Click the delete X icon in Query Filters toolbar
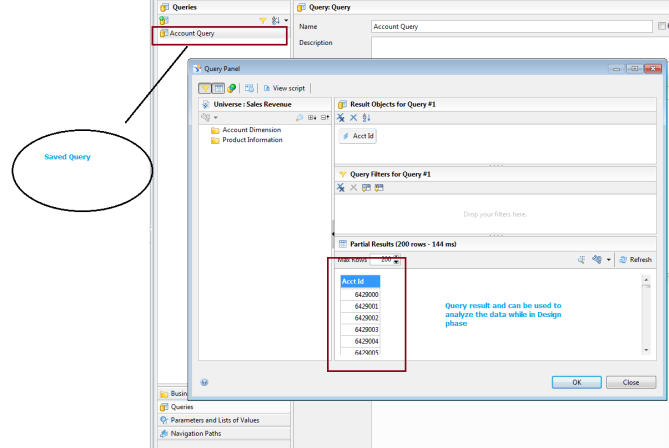The image size is (669, 448). (353, 188)
